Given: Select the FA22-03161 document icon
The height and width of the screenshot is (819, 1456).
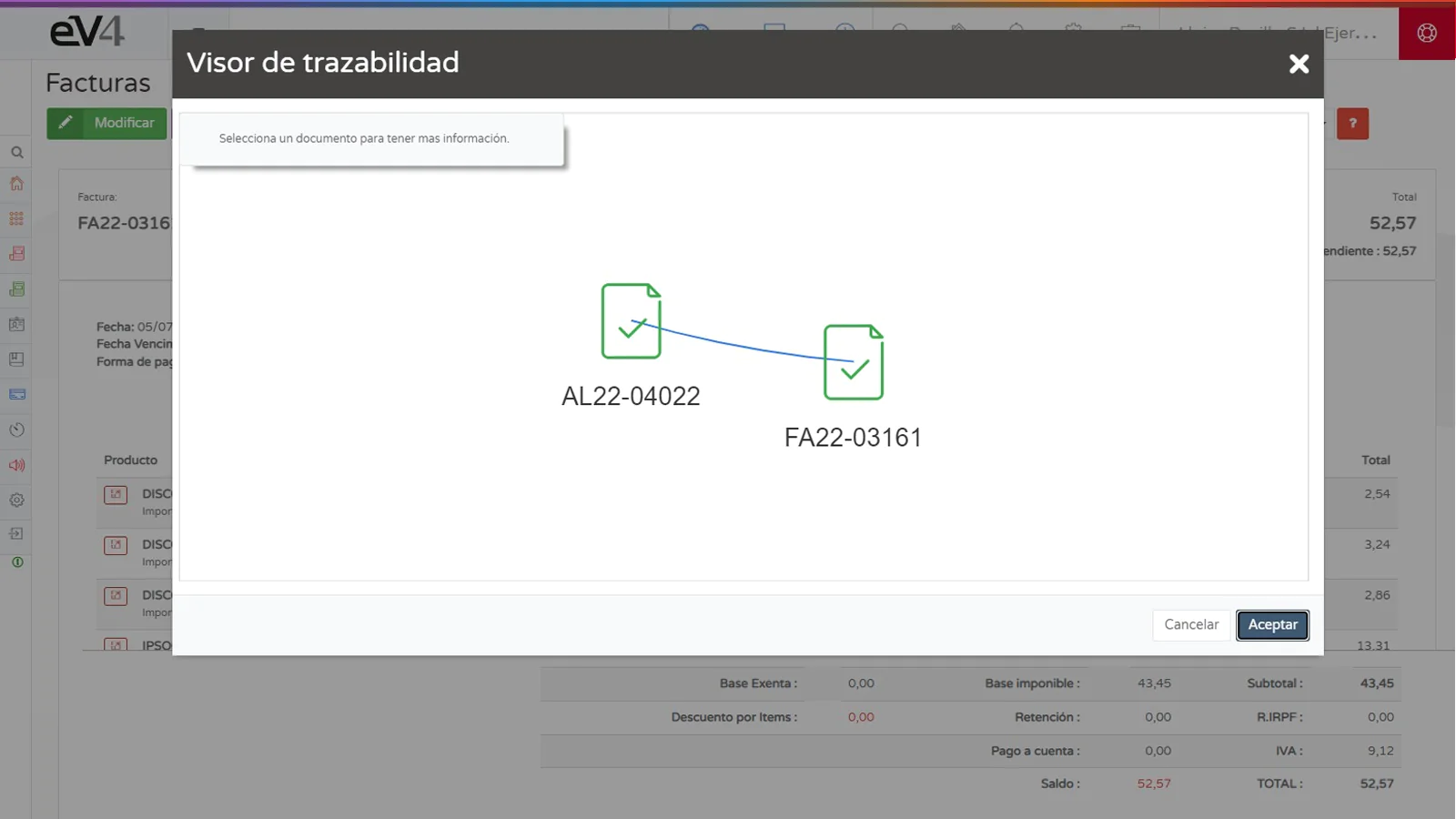Looking at the screenshot, I should click(x=854, y=362).
